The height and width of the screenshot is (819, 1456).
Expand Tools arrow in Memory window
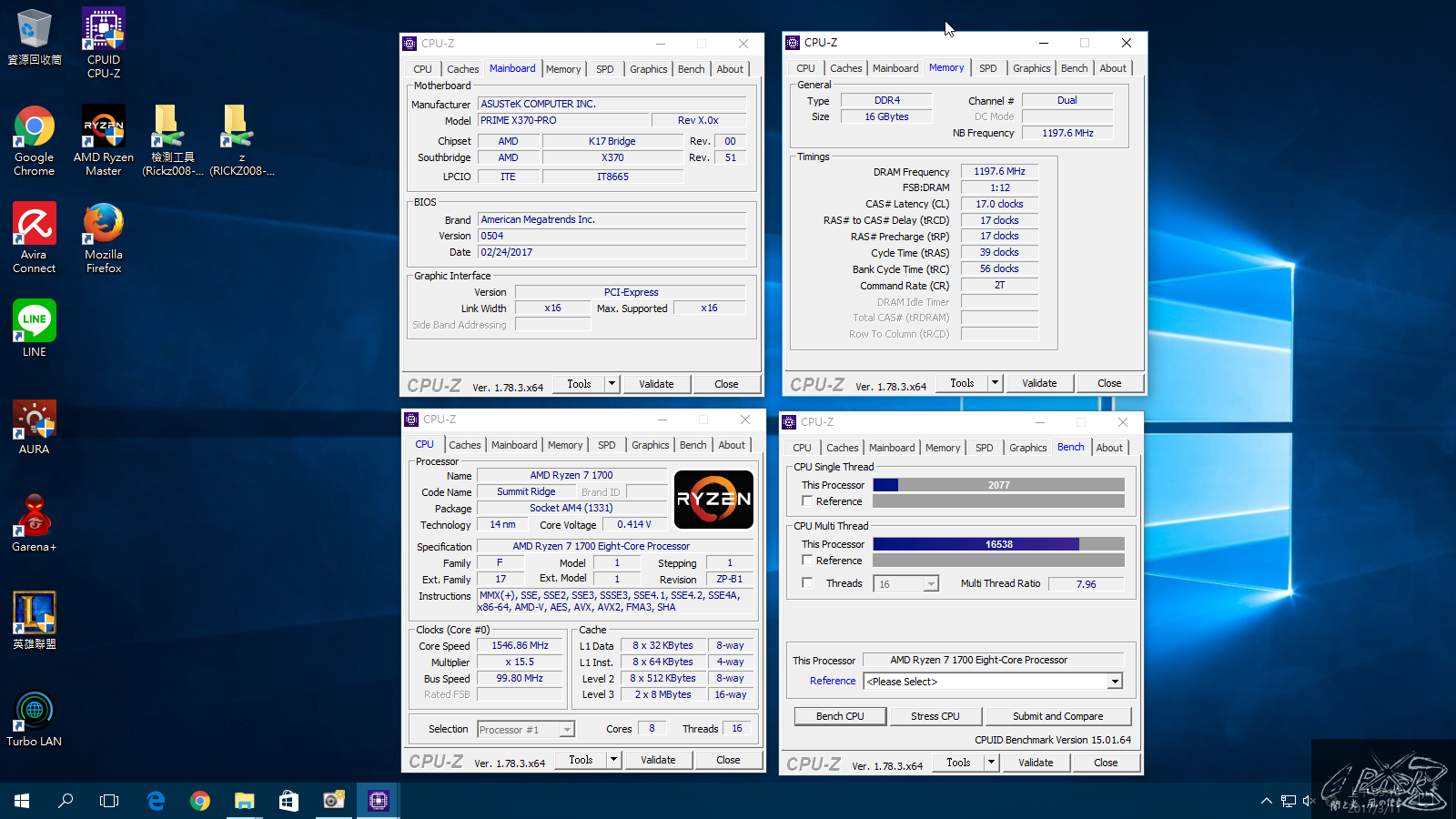point(995,383)
